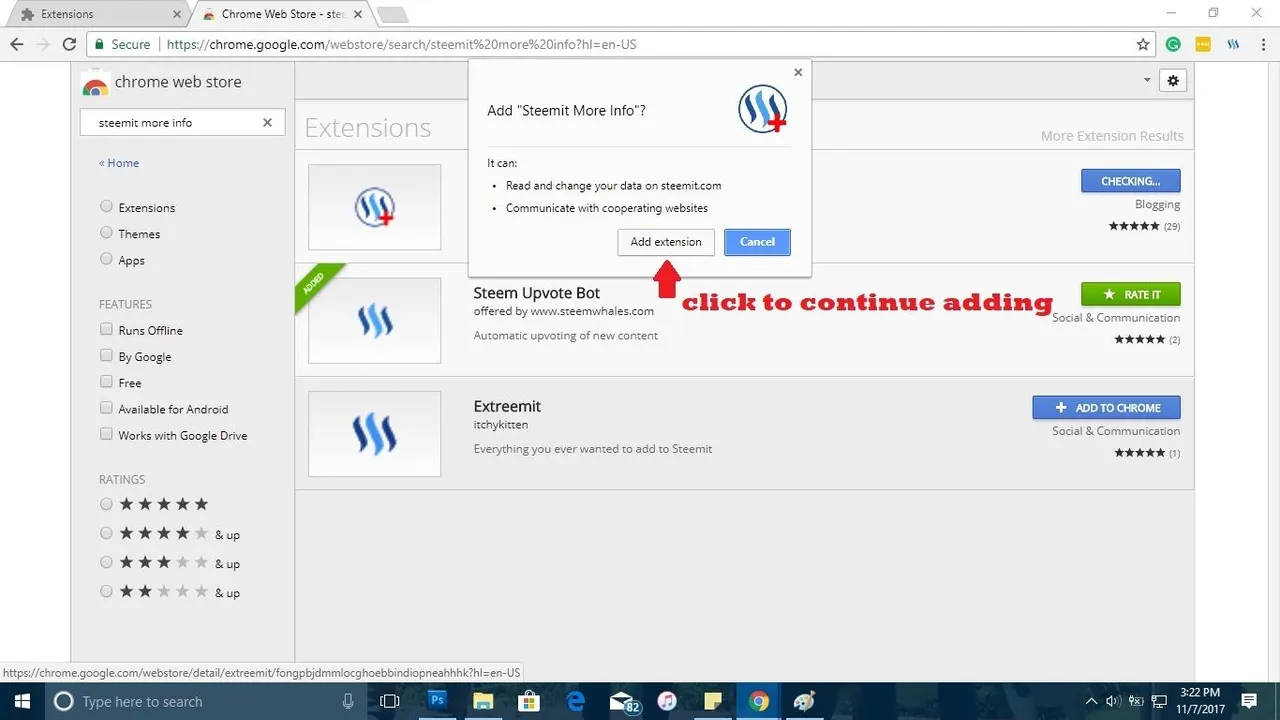The height and width of the screenshot is (720, 1280).
Task: Switch to Chrome in the taskbar
Action: pos(759,701)
